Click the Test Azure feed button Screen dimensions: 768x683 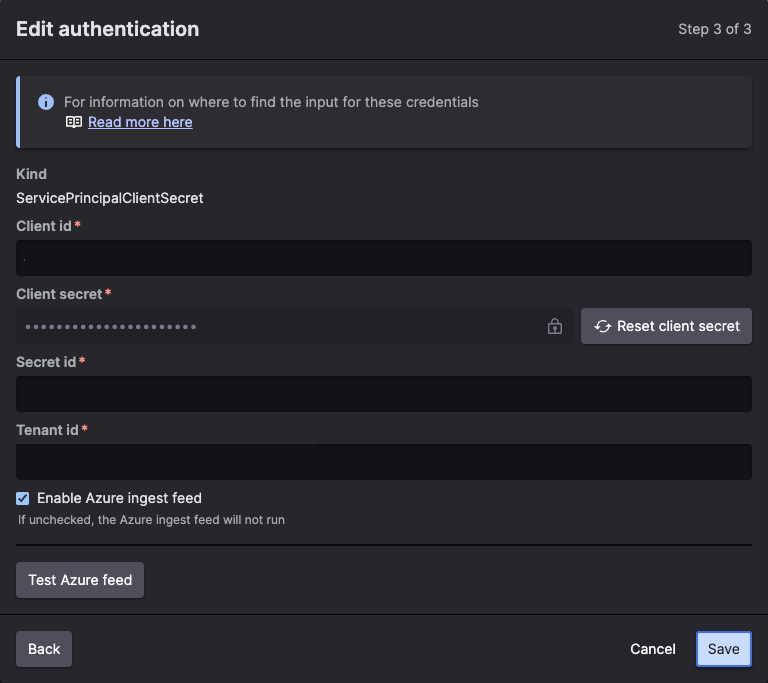point(80,580)
